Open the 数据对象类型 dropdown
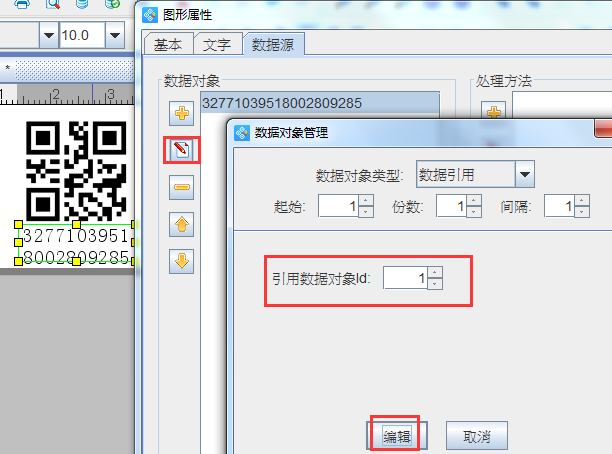This screenshot has width=612, height=454. 524,175
